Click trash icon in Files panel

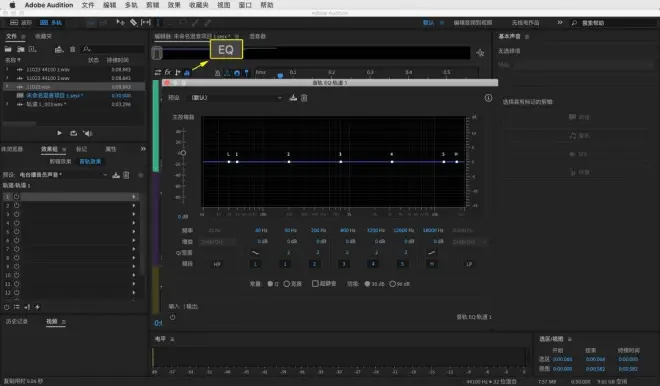pos(72,49)
